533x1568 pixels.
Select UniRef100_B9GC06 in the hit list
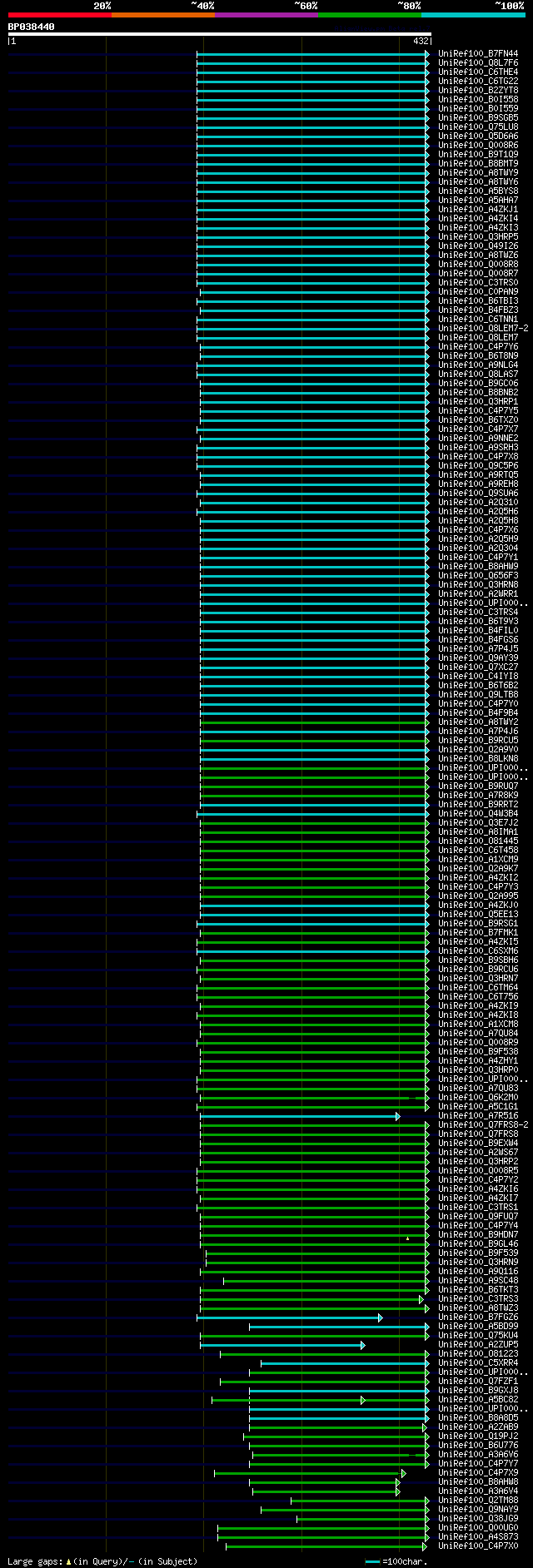point(478,384)
